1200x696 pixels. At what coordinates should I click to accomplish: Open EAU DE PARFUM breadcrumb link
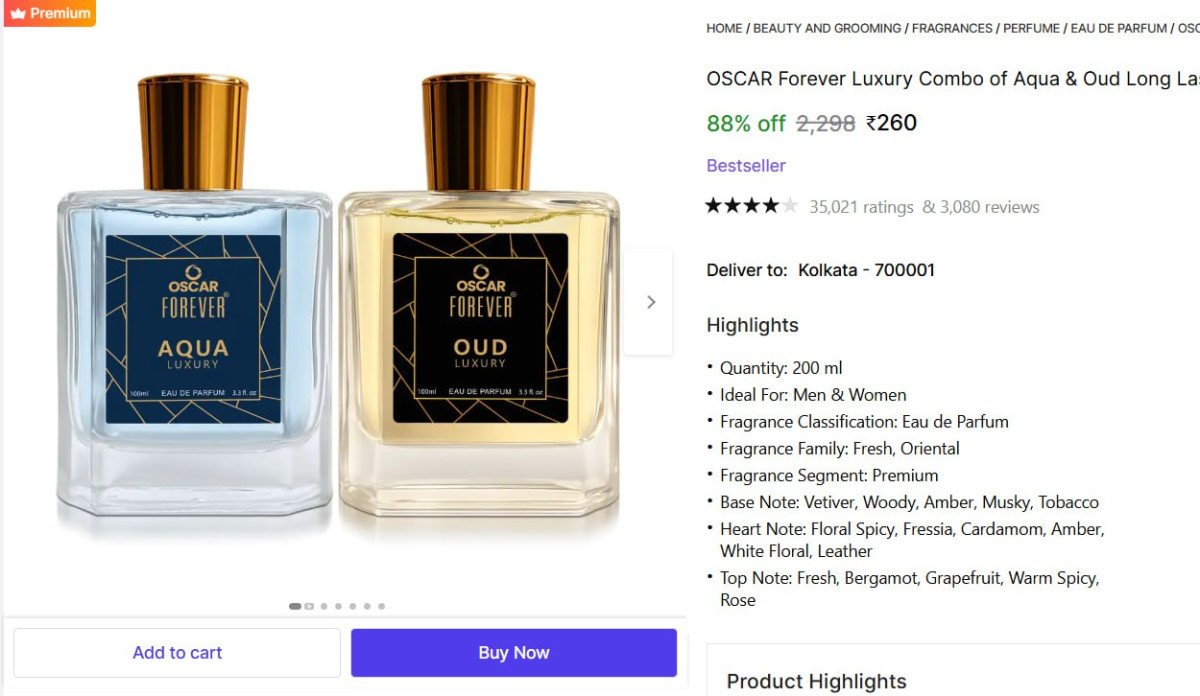pos(1118,28)
